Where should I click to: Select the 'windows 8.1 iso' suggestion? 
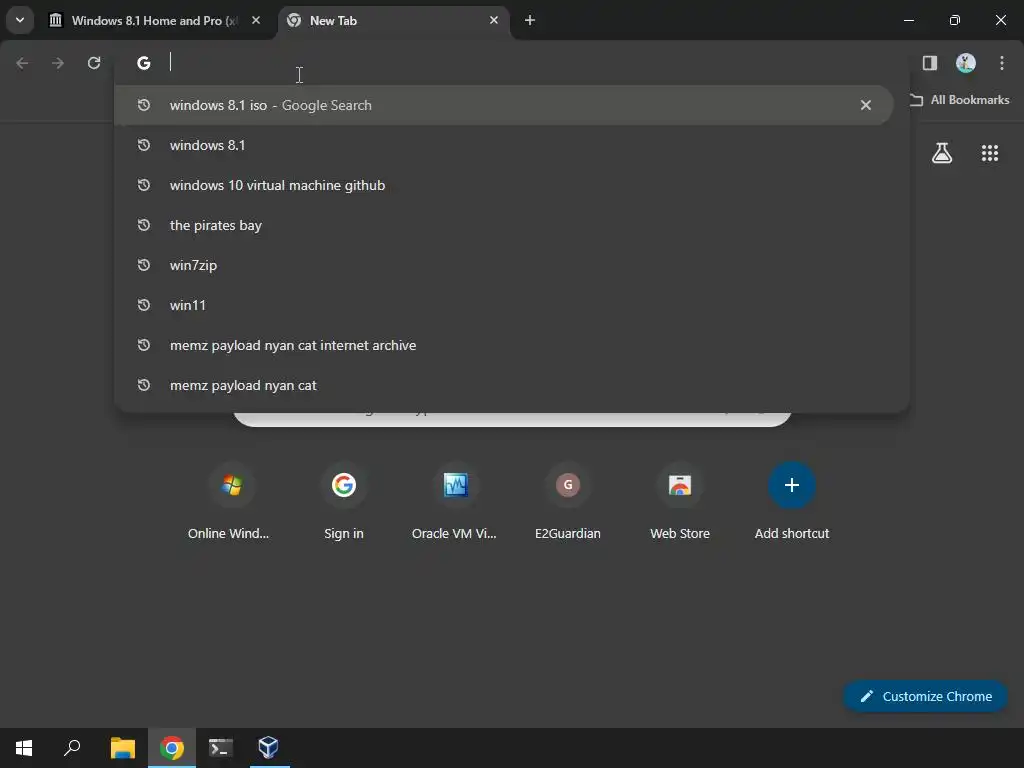(x=503, y=105)
